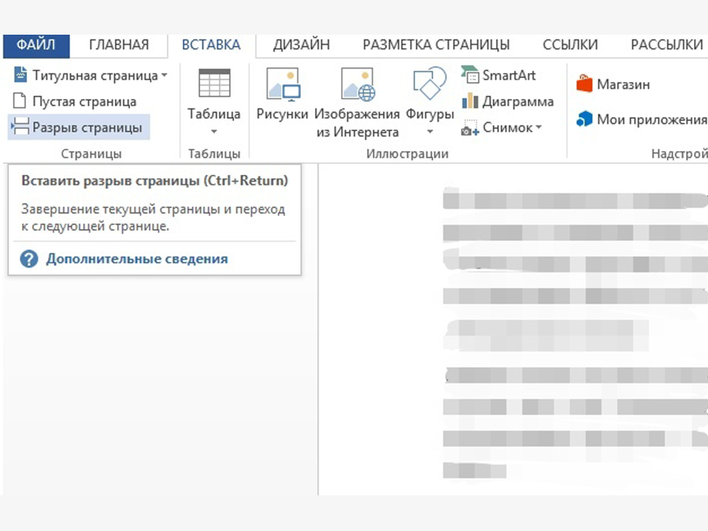708x531 pixels.
Task: Click the help question mark icon
Action: coord(29,259)
